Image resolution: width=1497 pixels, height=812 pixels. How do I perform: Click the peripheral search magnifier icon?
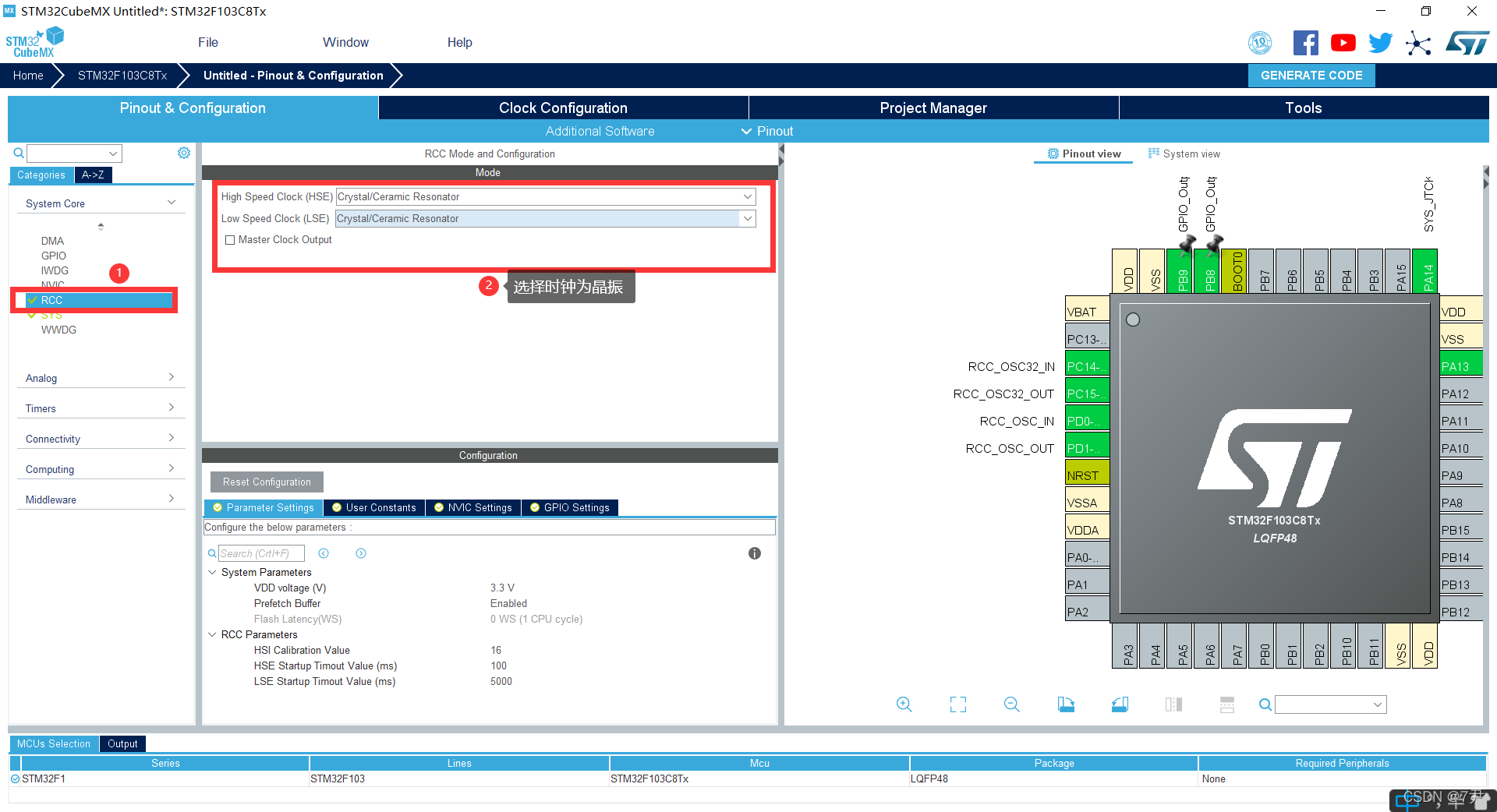coord(19,153)
